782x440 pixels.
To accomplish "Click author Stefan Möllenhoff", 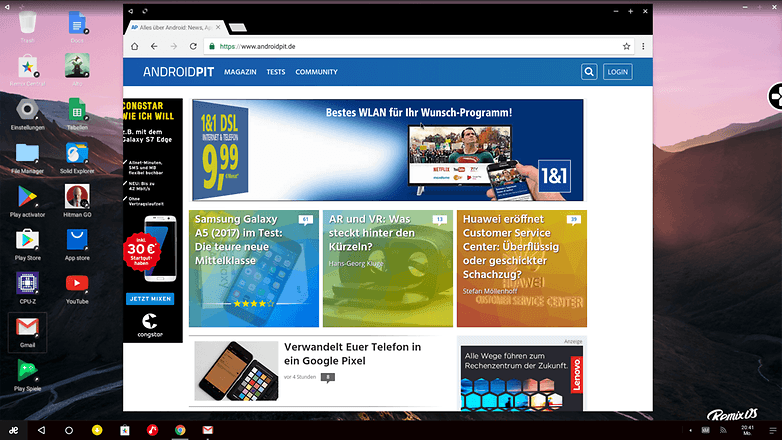I will point(490,291).
